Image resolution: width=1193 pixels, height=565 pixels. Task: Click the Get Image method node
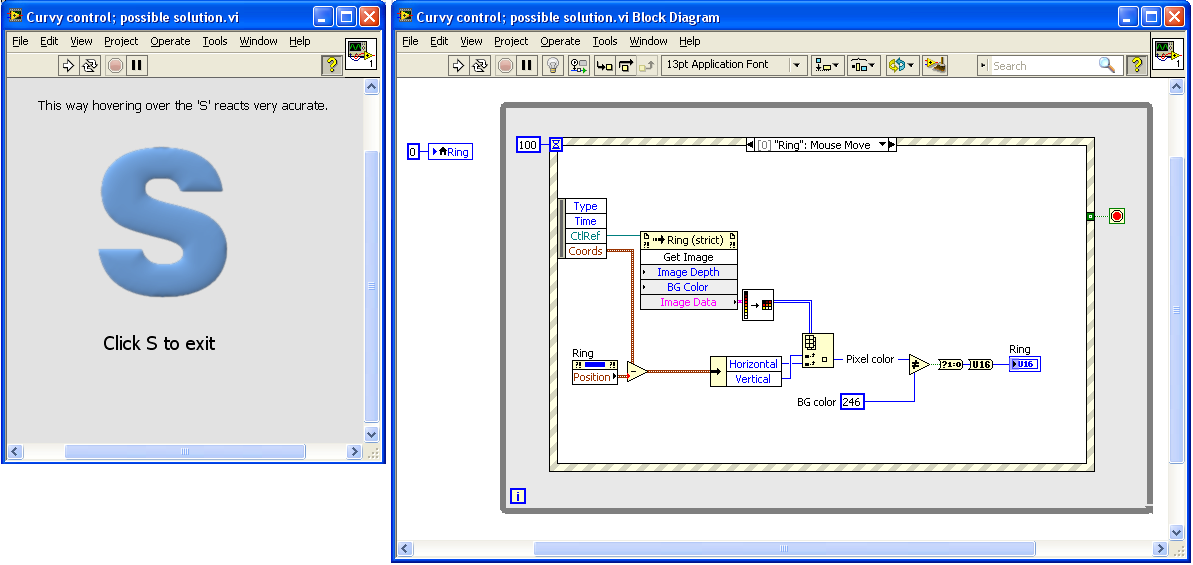pos(688,257)
